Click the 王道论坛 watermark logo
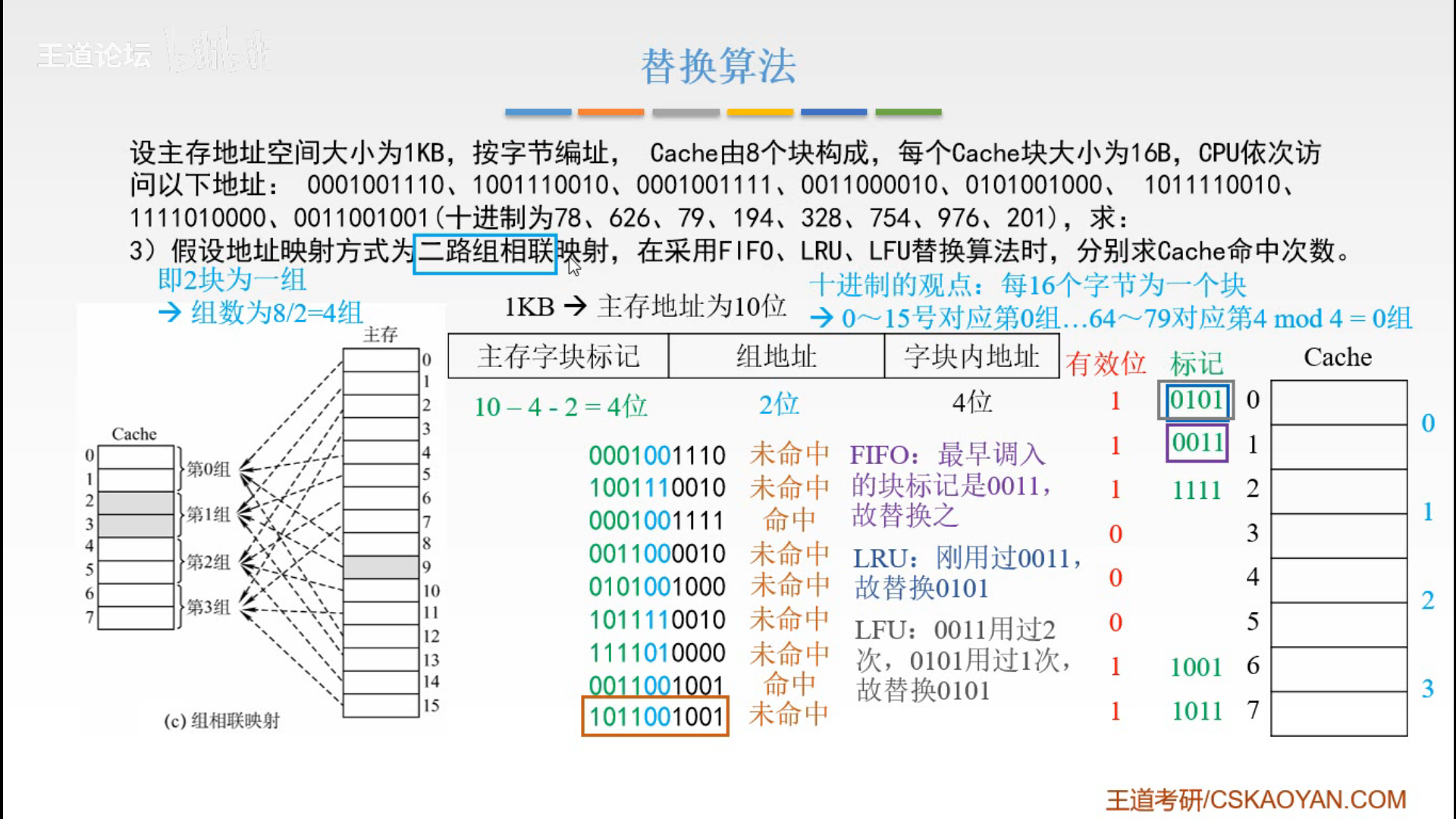The width and height of the screenshot is (1456, 819). [x=95, y=55]
